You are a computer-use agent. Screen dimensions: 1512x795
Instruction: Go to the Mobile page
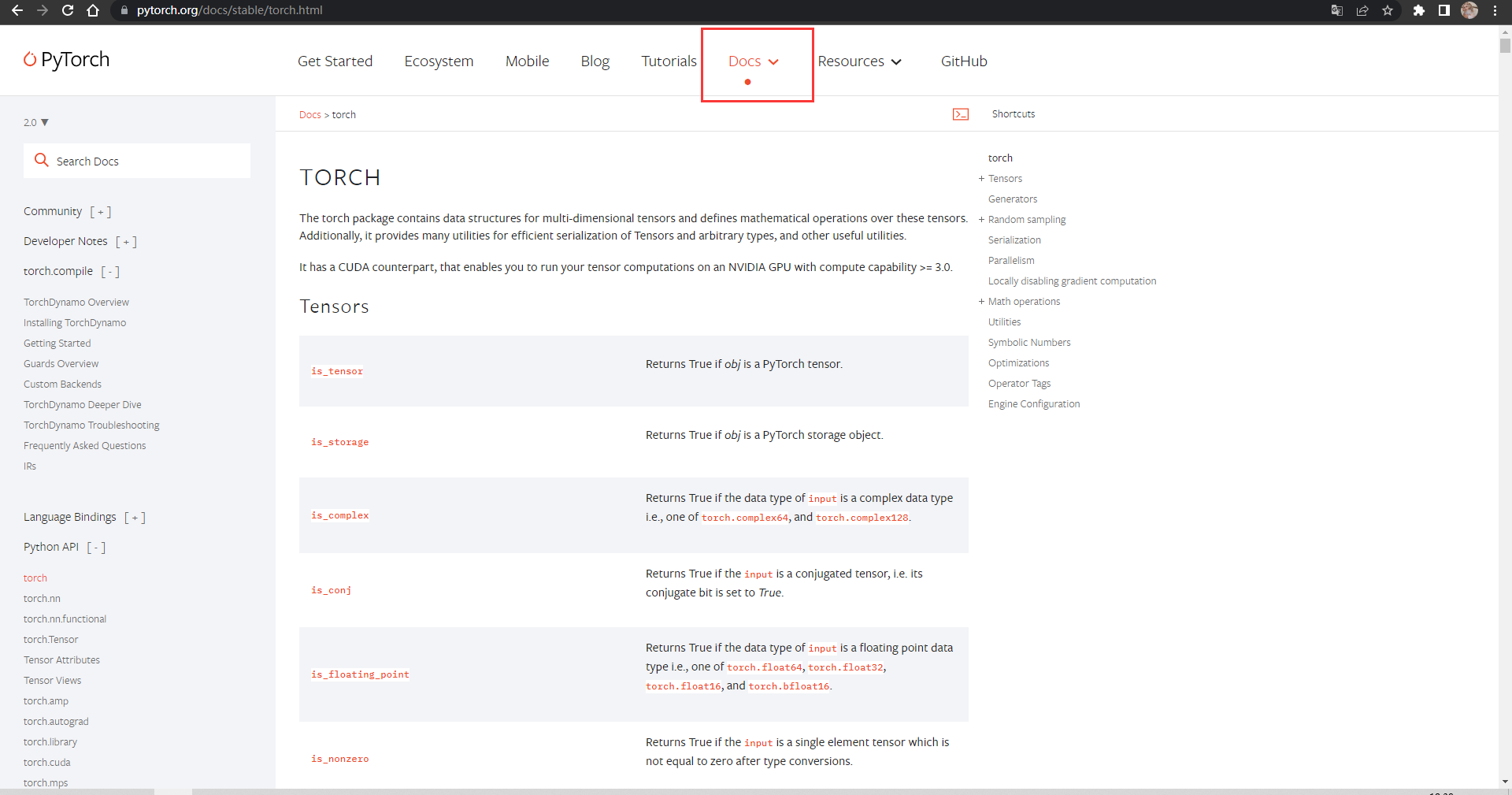[527, 61]
